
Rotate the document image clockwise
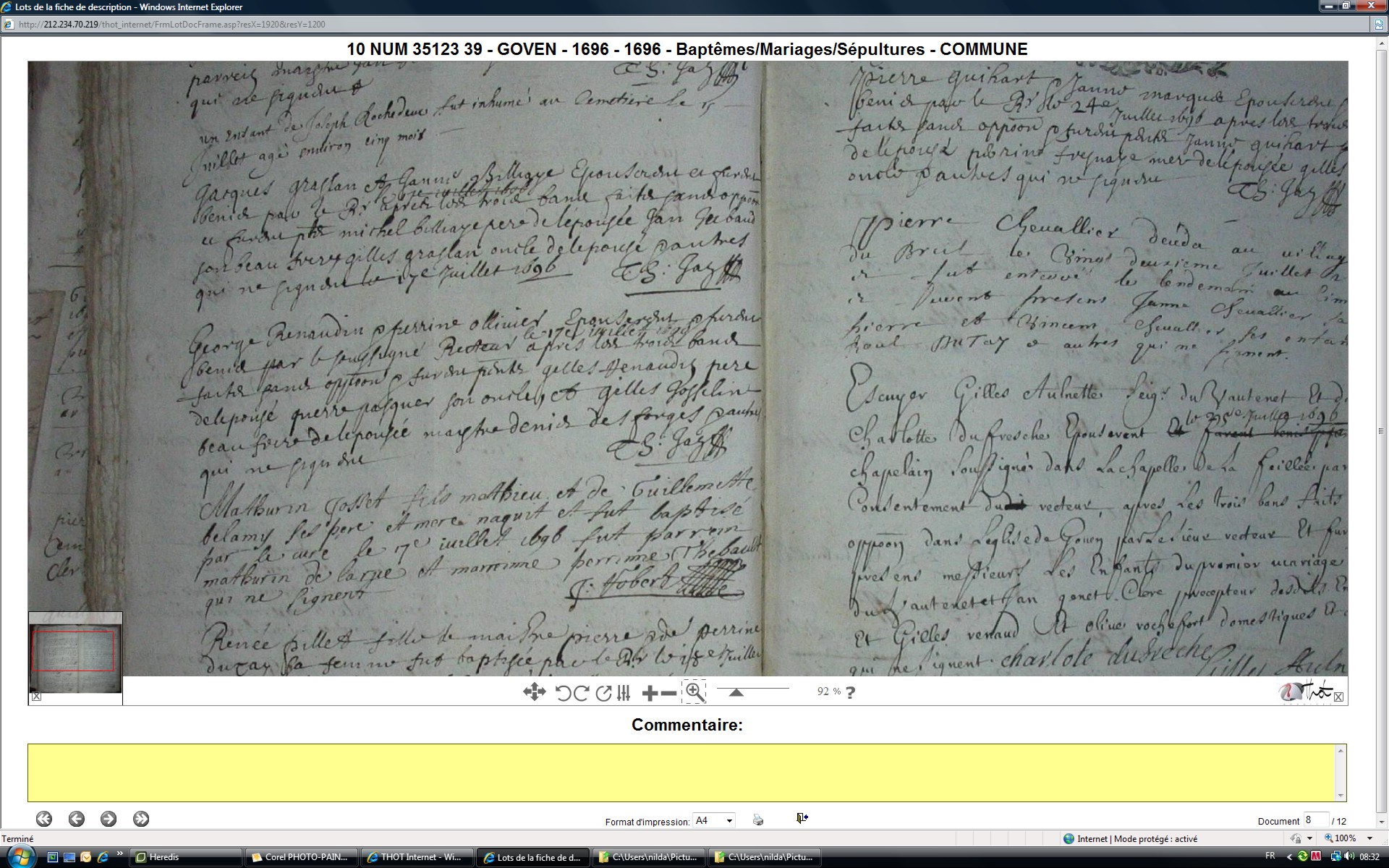click(581, 693)
